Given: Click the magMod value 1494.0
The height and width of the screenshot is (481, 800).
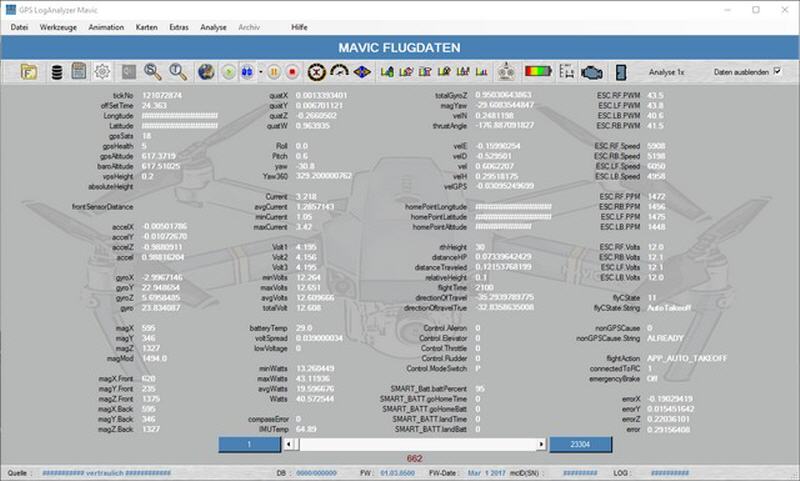Looking at the screenshot, I should point(155,359).
